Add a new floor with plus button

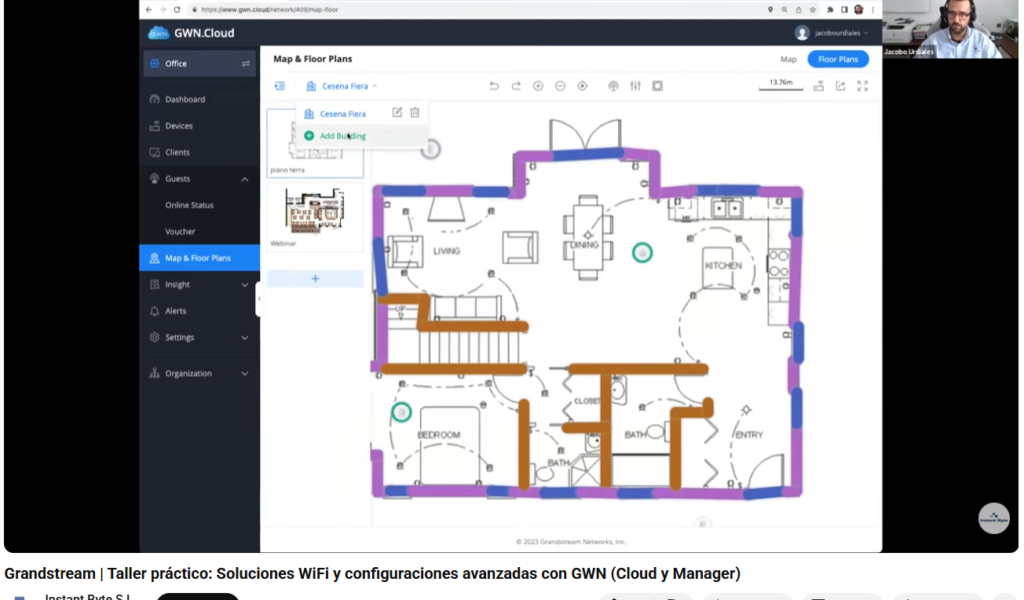pyautogui.click(x=315, y=279)
